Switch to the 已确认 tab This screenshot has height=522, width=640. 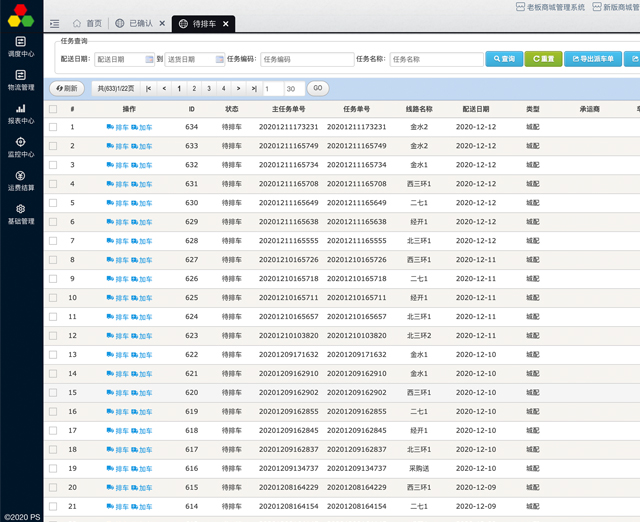[139, 23]
